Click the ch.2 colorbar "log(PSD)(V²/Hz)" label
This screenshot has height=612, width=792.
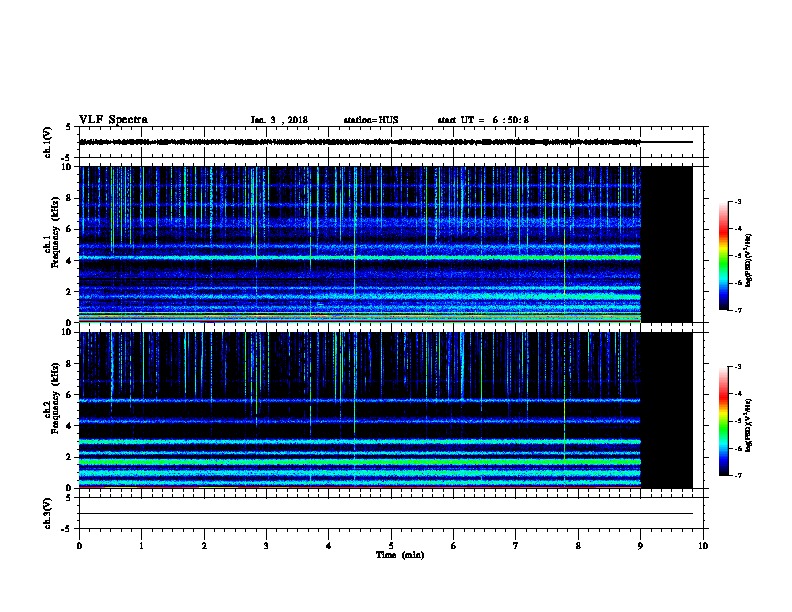tap(748, 425)
